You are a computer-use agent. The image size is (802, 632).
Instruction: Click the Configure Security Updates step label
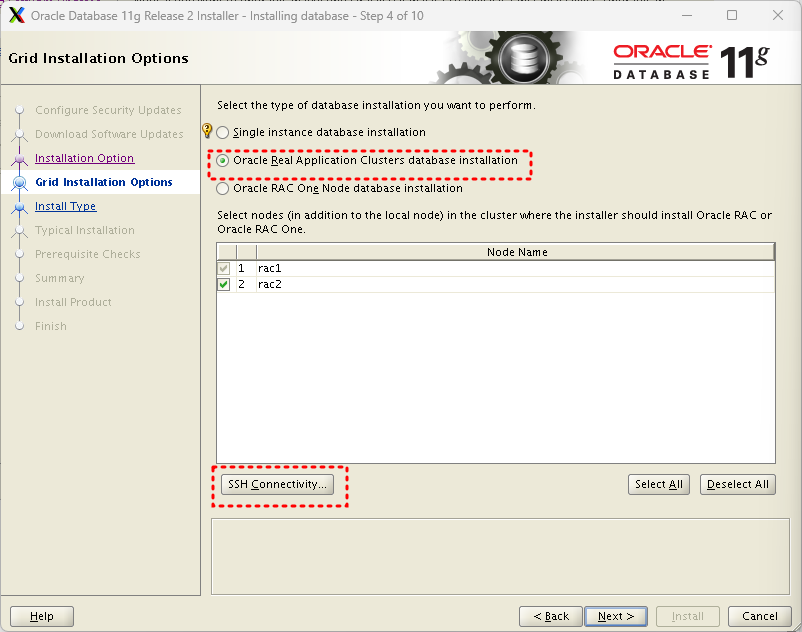pos(108,110)
